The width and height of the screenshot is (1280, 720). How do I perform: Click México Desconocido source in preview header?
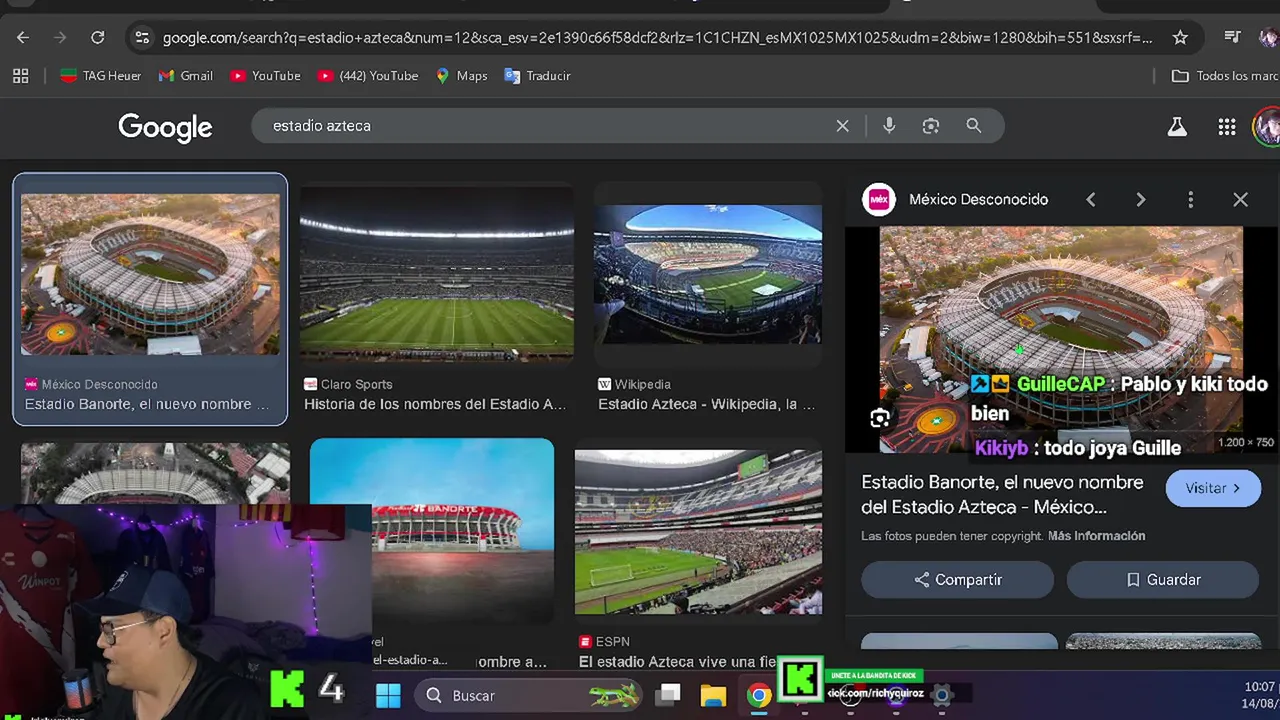click(x=978, y=200)
